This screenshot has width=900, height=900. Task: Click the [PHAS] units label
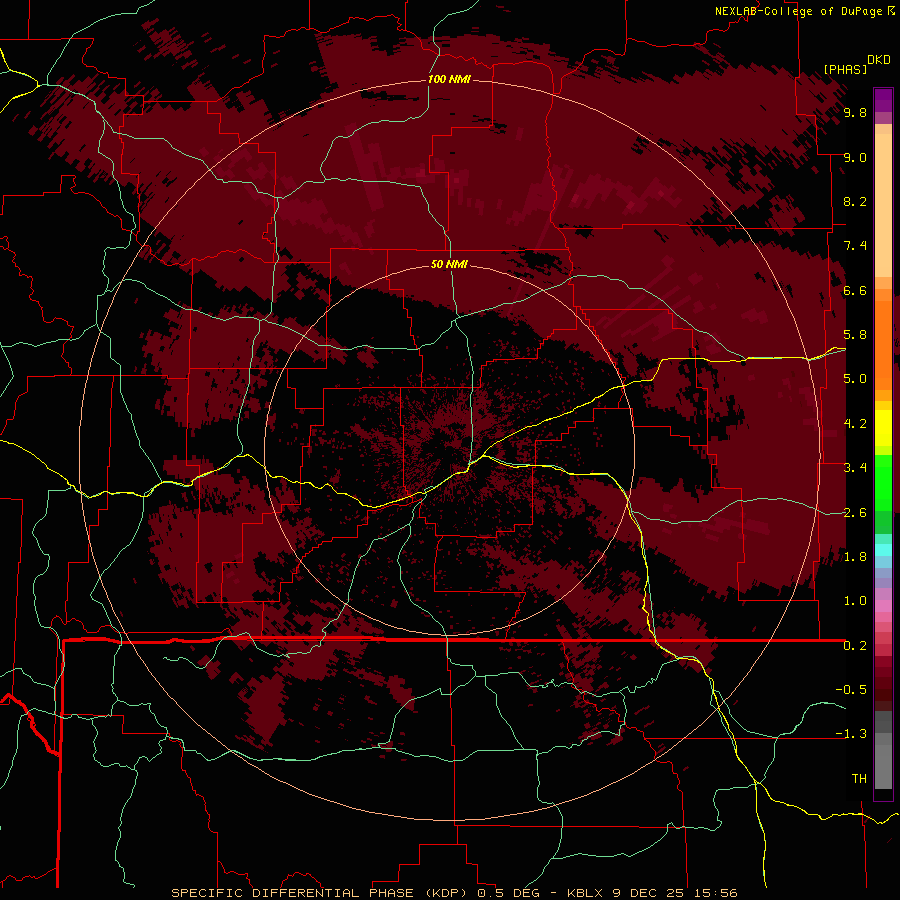845,69
